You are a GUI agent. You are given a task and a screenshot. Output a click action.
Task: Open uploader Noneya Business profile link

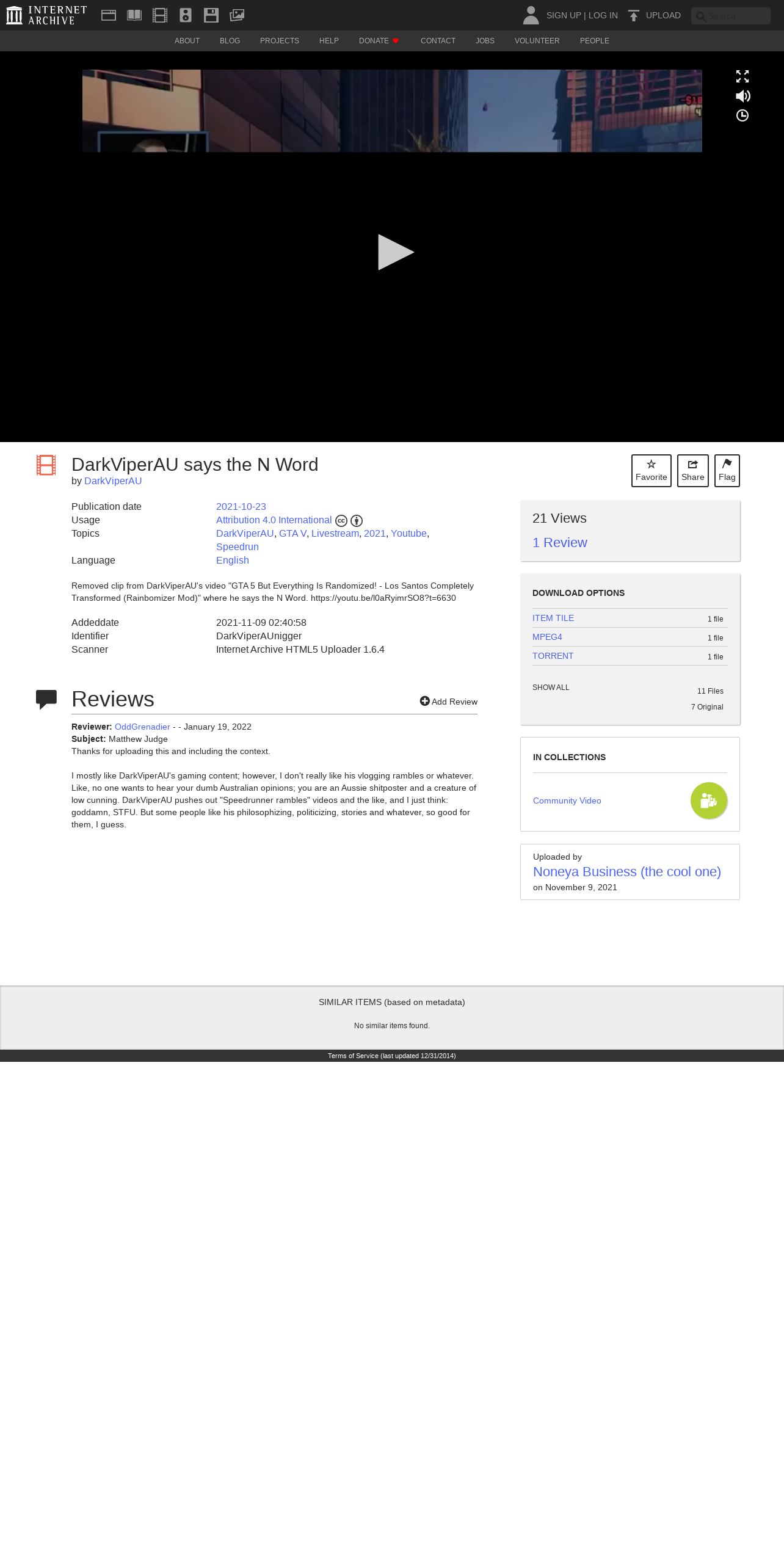coord(627,872)
